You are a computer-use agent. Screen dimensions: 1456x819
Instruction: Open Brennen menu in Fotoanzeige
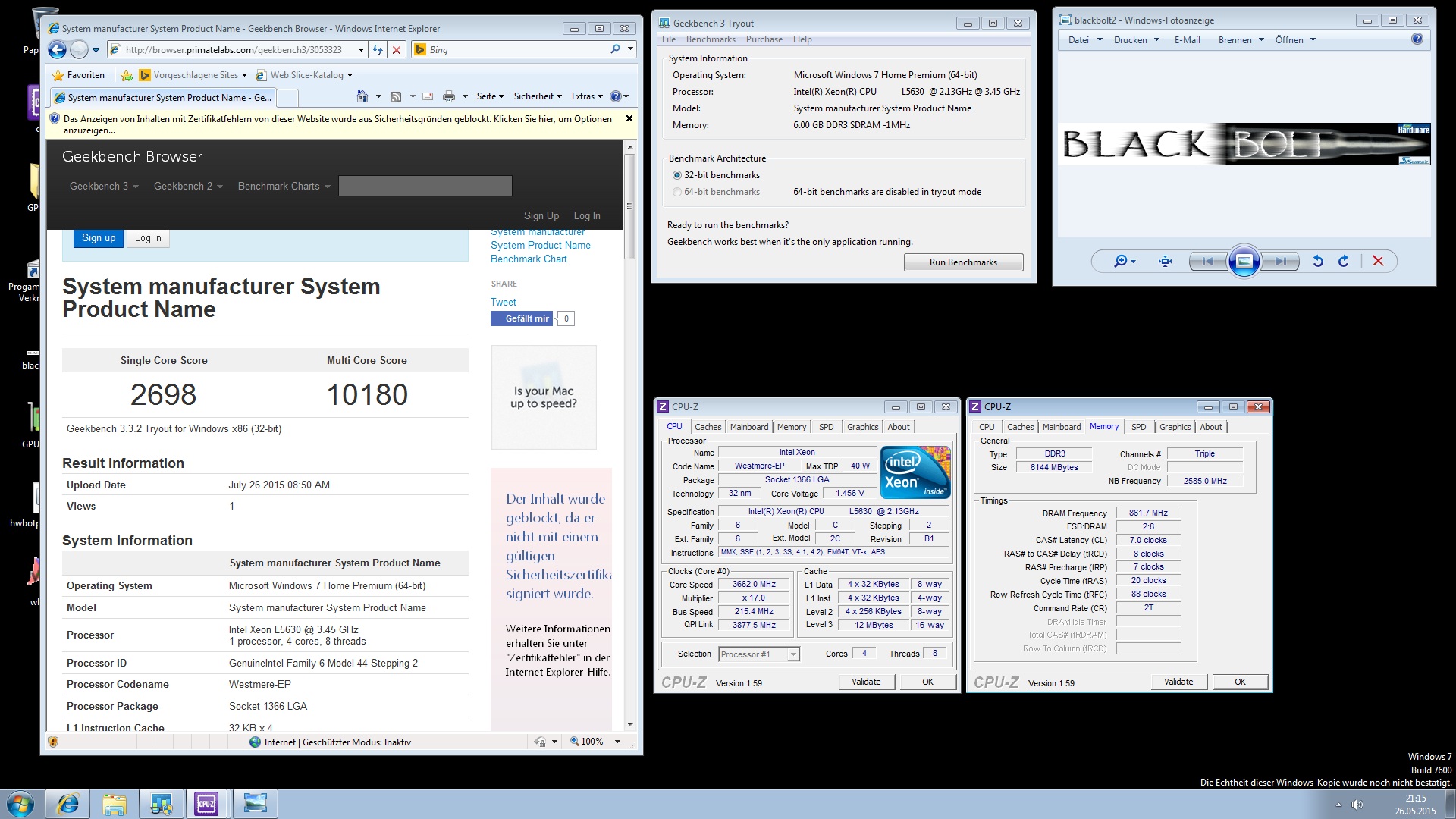(x=1241, y=40)
